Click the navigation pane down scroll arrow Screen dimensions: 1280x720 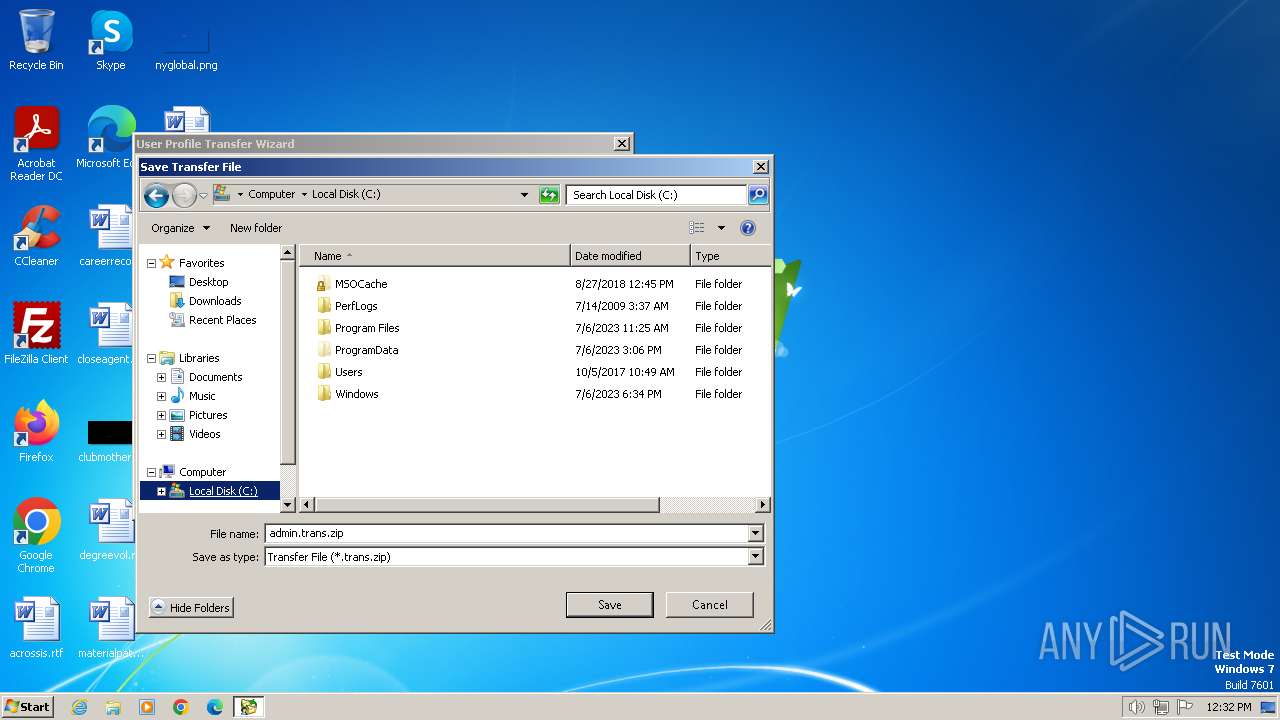(x=288, y=505)
